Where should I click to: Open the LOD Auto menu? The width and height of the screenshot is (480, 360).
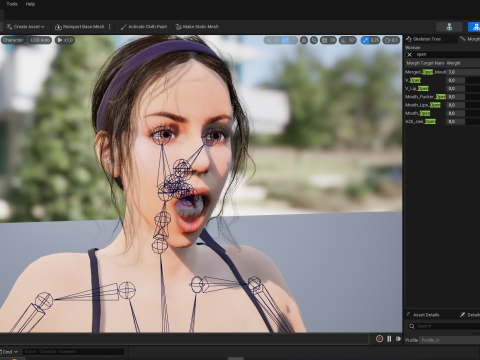click(40, 40)
